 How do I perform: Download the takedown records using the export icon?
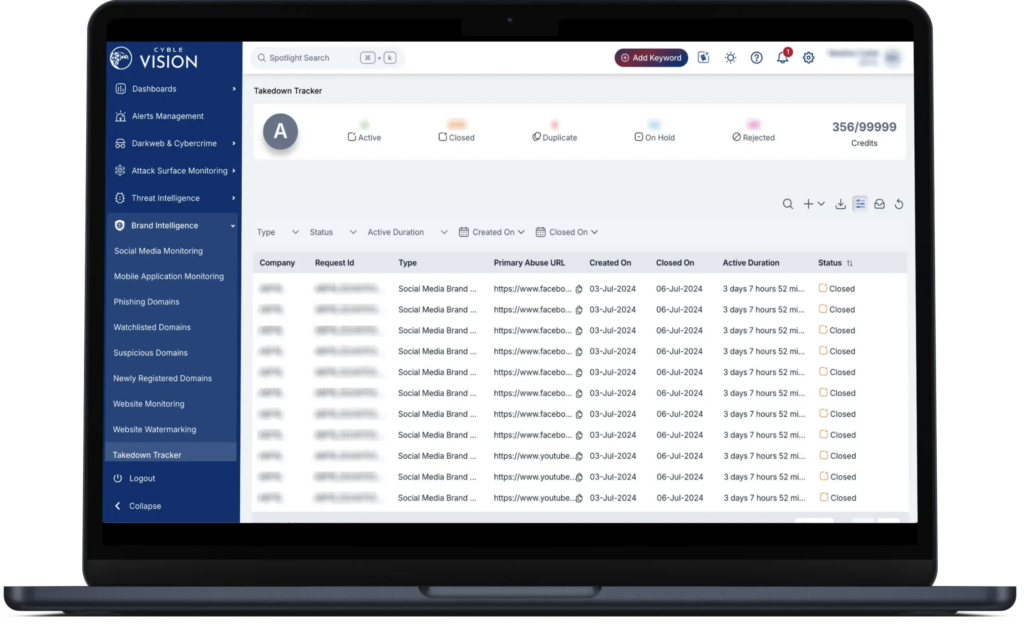[x=840, y=203]
